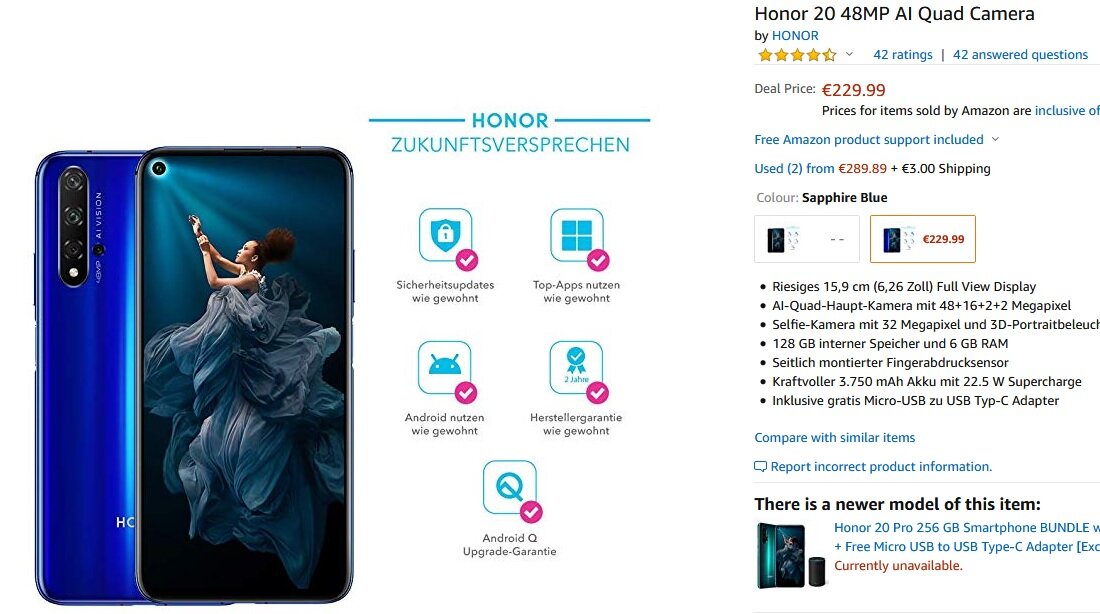Open the HONOR brand link
Viewport: 1100px width, 614px height.
(795, 35)
